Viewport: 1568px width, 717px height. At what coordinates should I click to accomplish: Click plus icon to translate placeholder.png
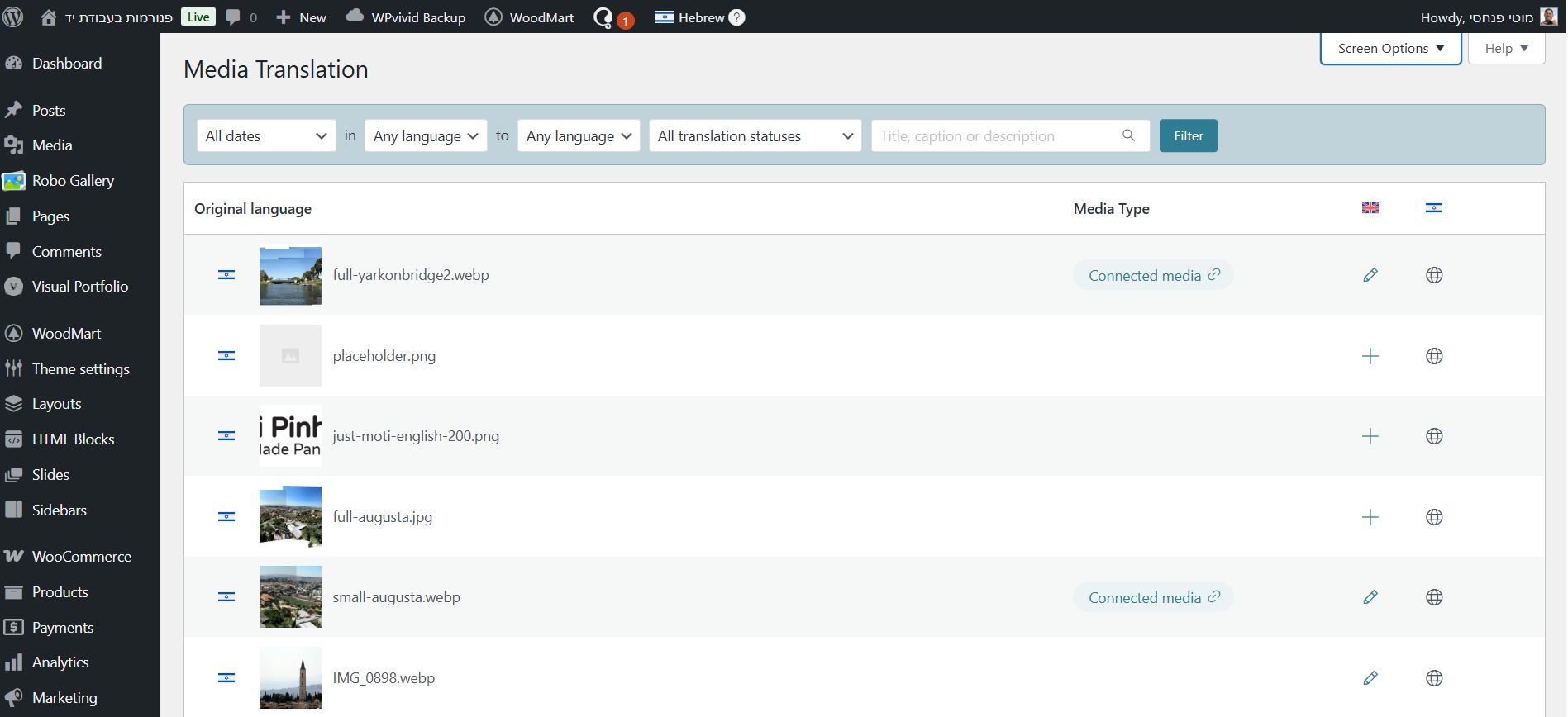1370,356
